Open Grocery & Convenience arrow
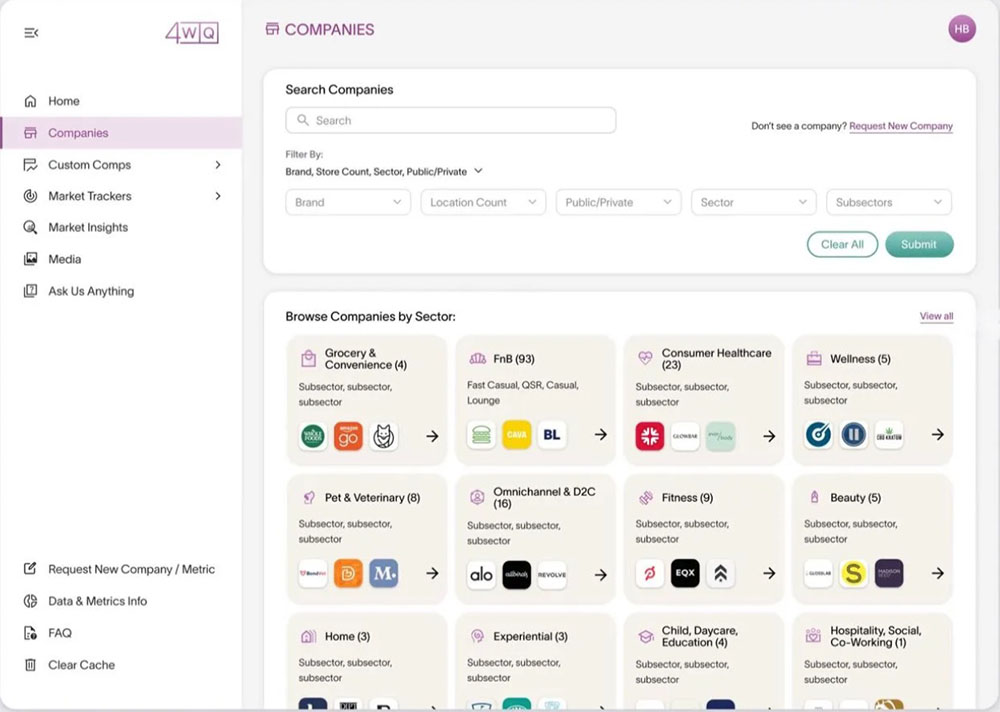Image resolution: width=1000 pixels, height=712 pixels. 432,436
